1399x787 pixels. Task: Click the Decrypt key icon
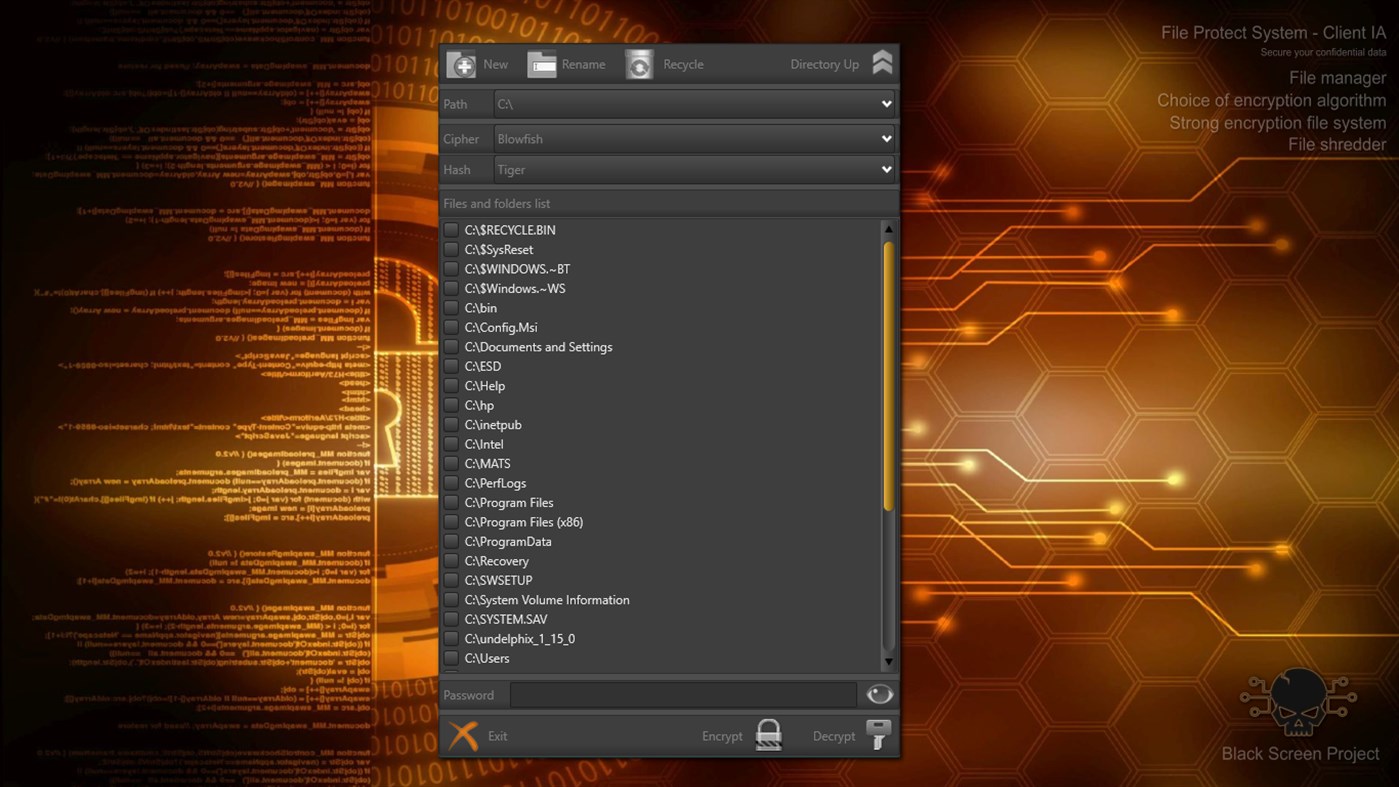878,734
